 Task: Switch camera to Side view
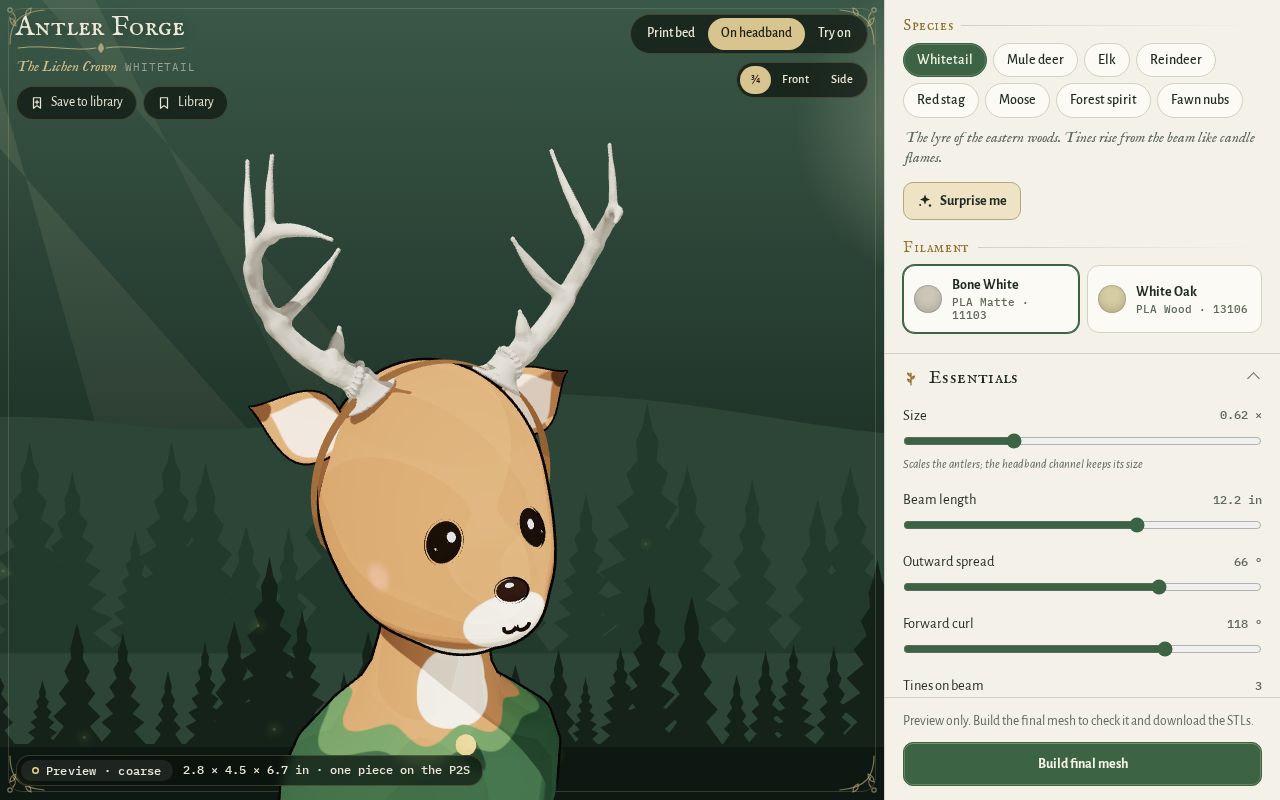click(842, 80)
